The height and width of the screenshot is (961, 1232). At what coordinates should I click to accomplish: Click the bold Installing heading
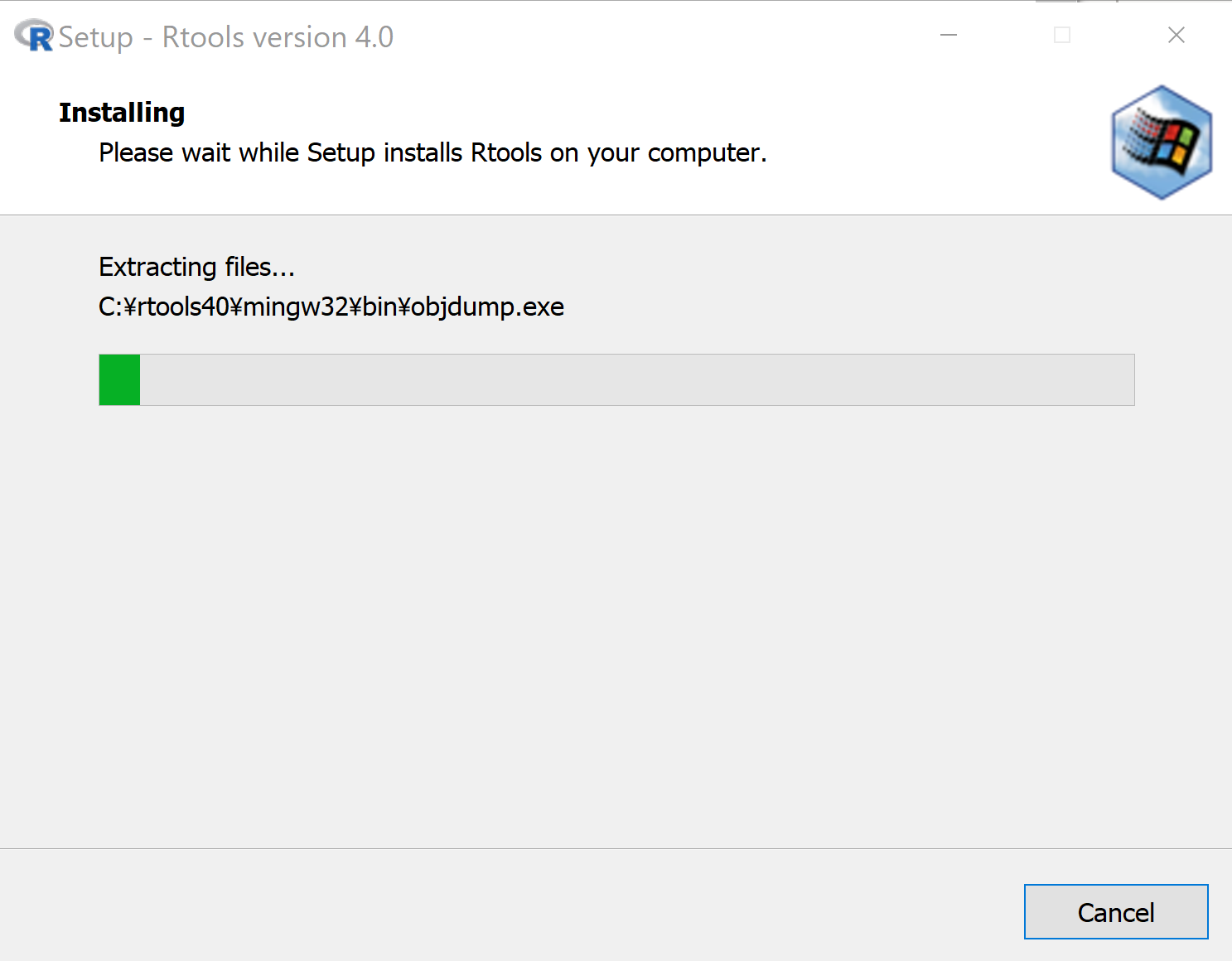(x=122, y=113)
